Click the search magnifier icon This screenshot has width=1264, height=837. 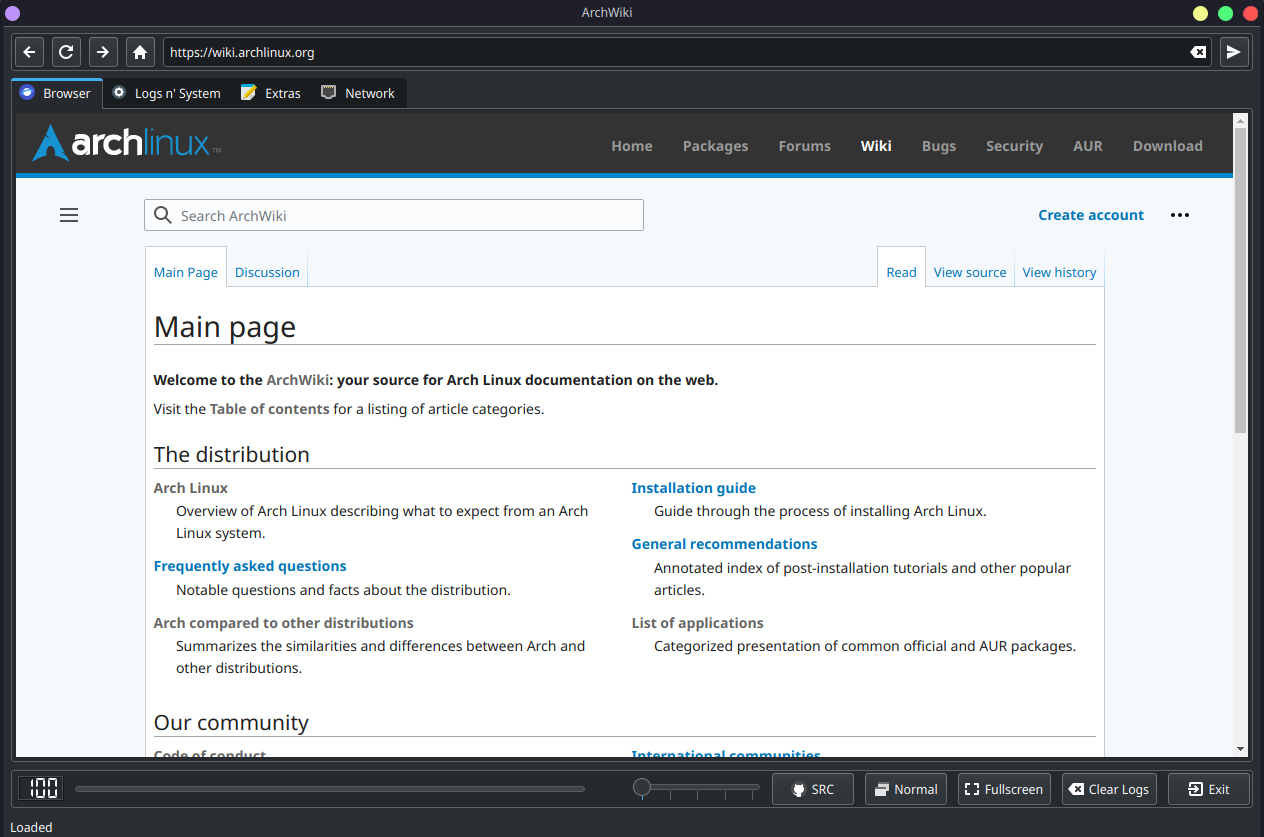[x=163, y=215]
